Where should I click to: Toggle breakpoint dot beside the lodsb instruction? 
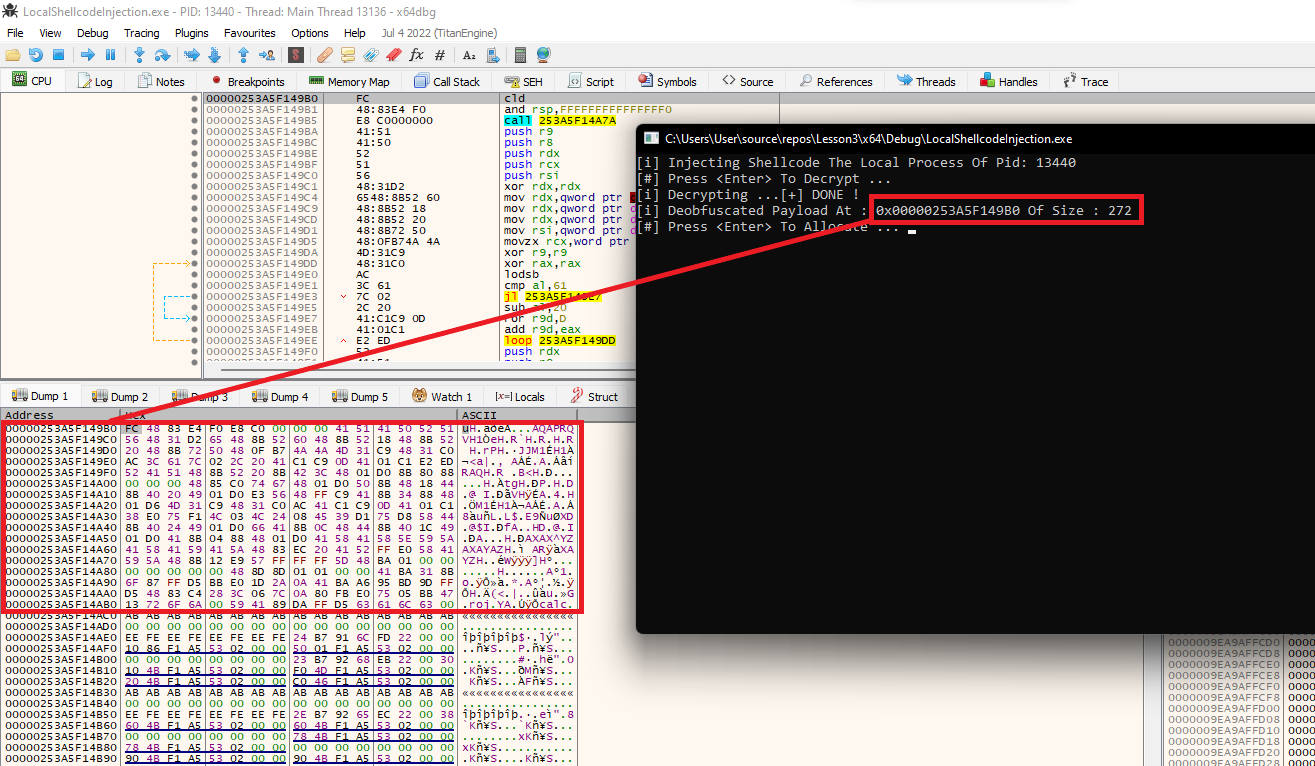pyautogui.click(x=194, y=274)
